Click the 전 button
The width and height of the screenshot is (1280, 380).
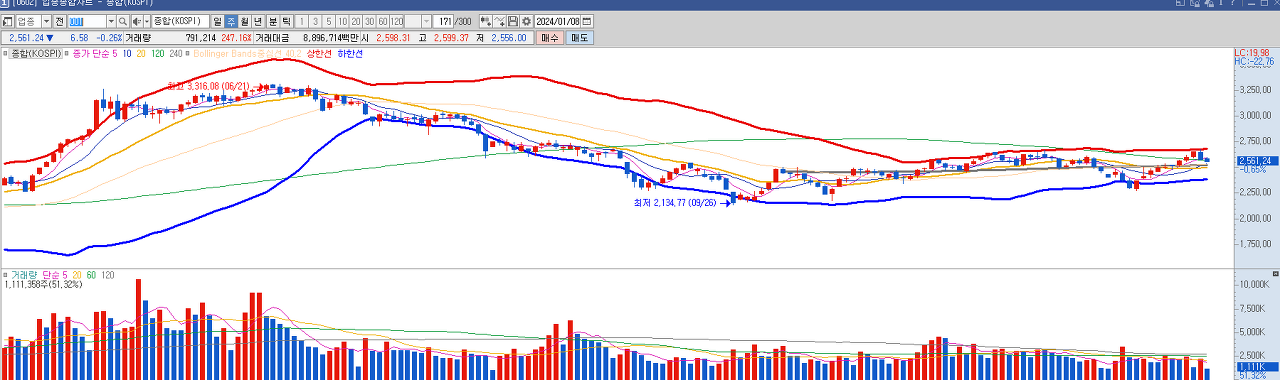click(x=60, y=21)
